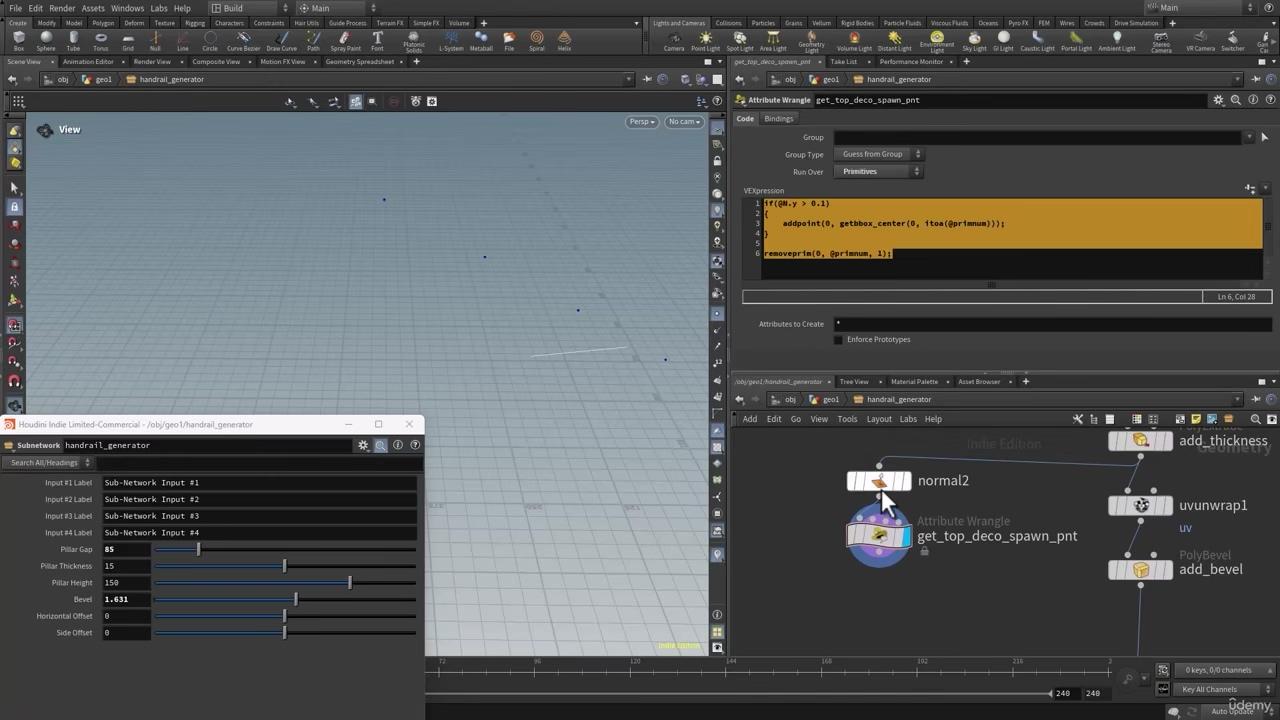
Task: Select the Torus shelf tool
Action: pos(100,40)
